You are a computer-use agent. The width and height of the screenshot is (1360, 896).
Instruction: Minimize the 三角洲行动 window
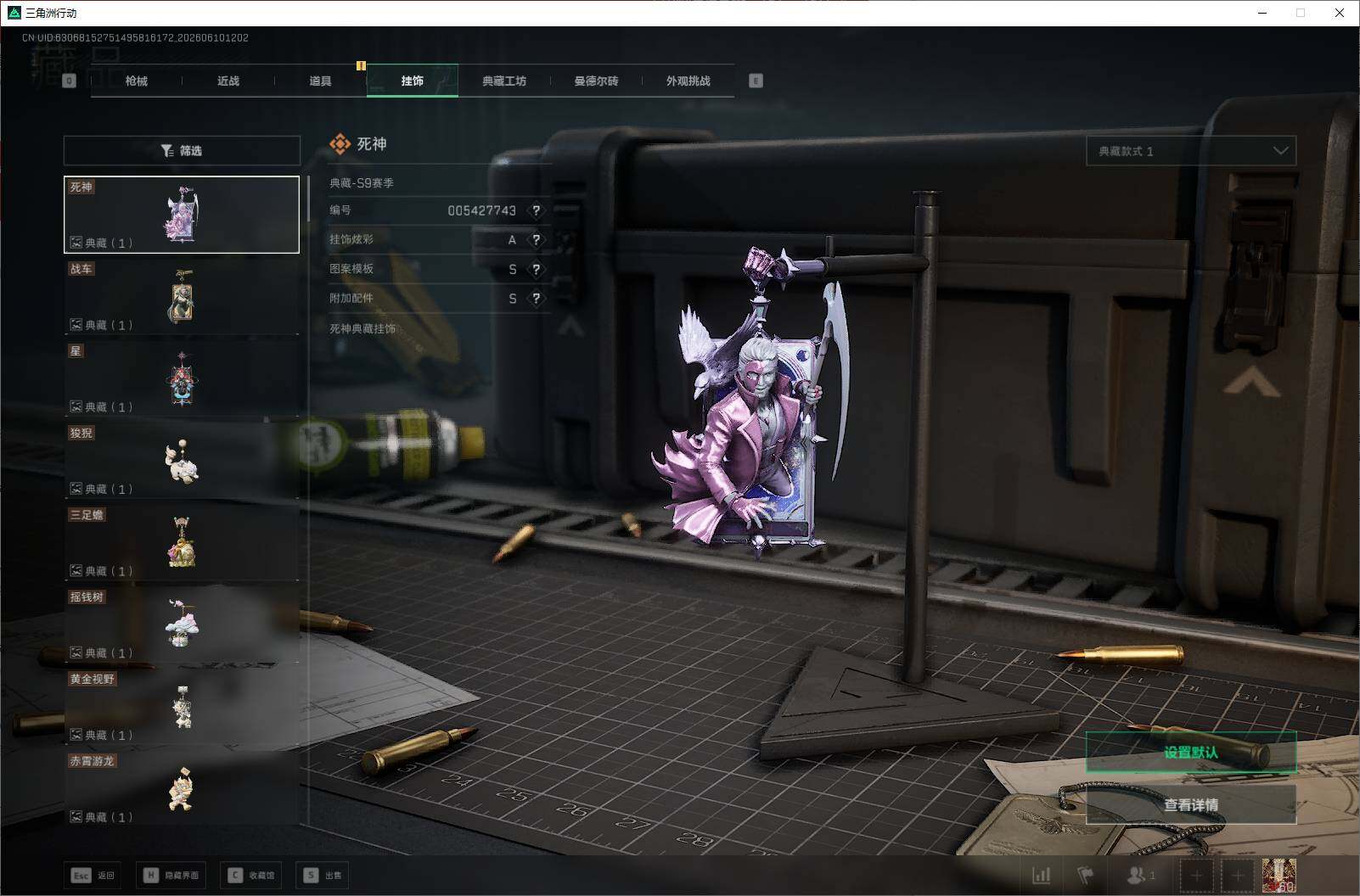[x=1262, y=13]
